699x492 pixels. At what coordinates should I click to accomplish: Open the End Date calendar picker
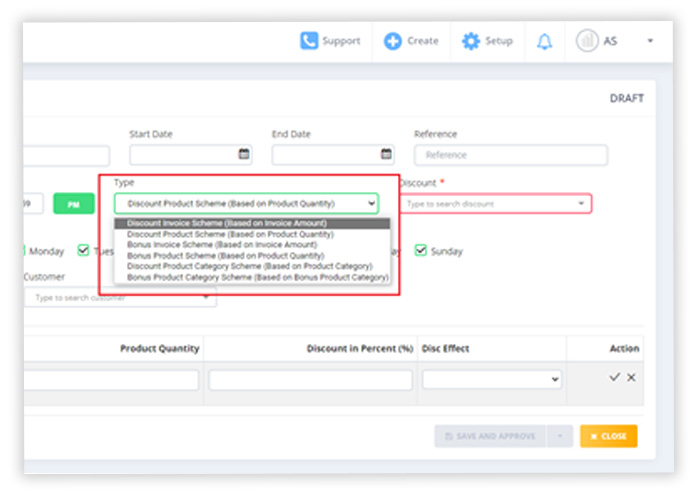point(386,155)
